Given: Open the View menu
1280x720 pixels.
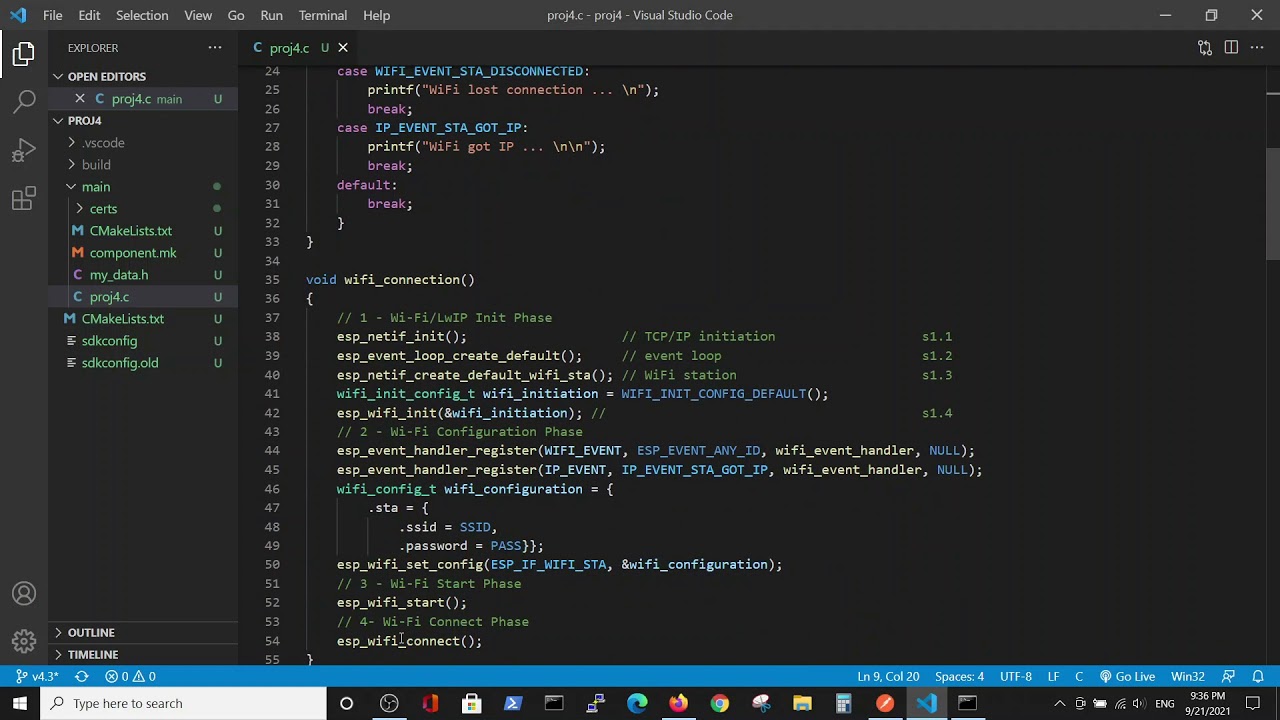Looking at the screenshot, I should coord(198,15).
